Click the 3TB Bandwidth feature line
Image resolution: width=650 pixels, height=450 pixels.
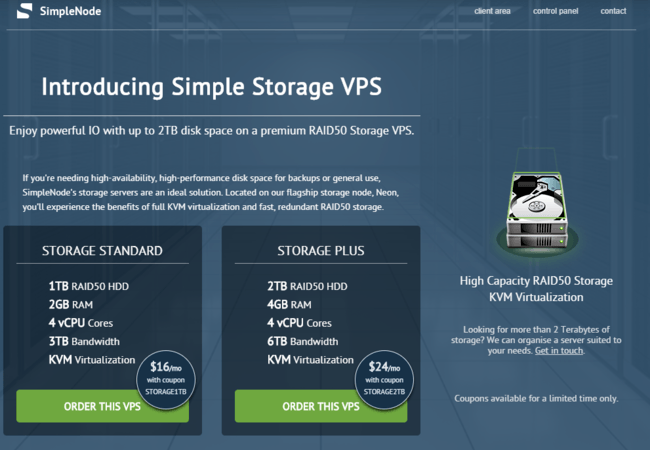tap(84, 341)
